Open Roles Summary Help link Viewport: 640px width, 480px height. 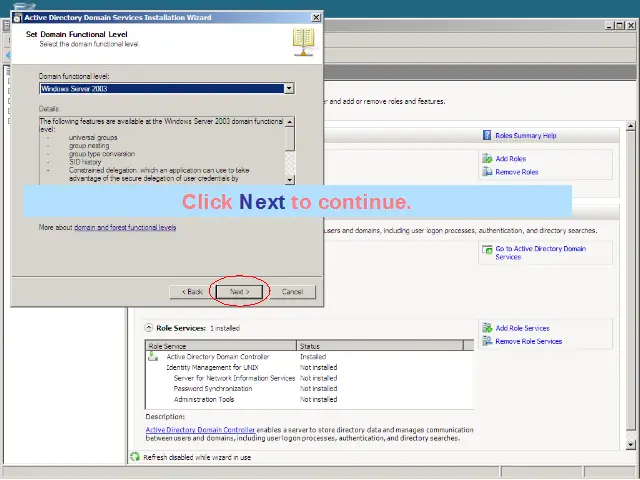coord(526,136)
